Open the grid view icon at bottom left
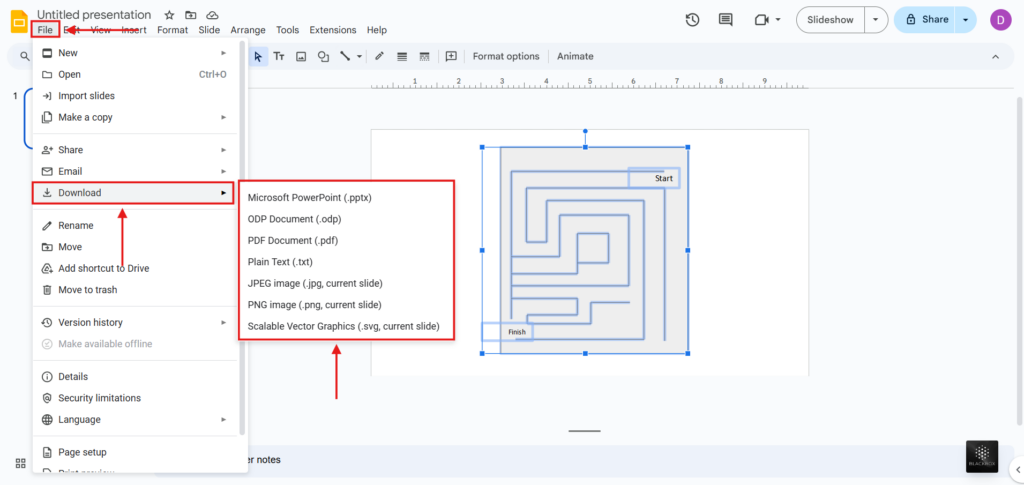The image size is (1024, 485). point(20,463)
